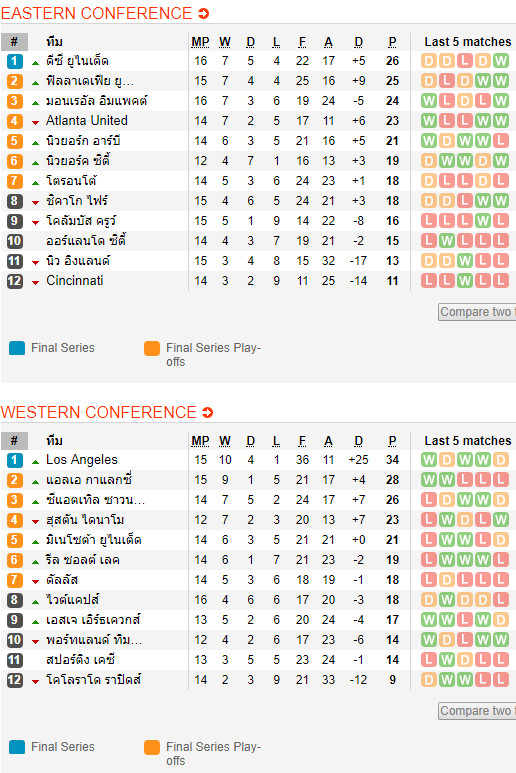Viewport: 516px width, 773px height.
Task: Click Cincinnati's green W result badge
Action: point(465,281)
